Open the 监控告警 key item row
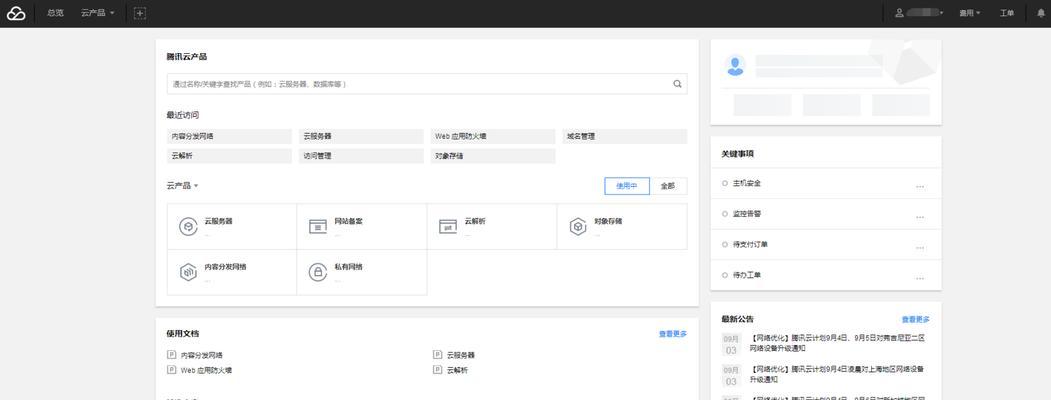Screen dimensions: 1051x400 pyautogui.click(x=826, y=214)
